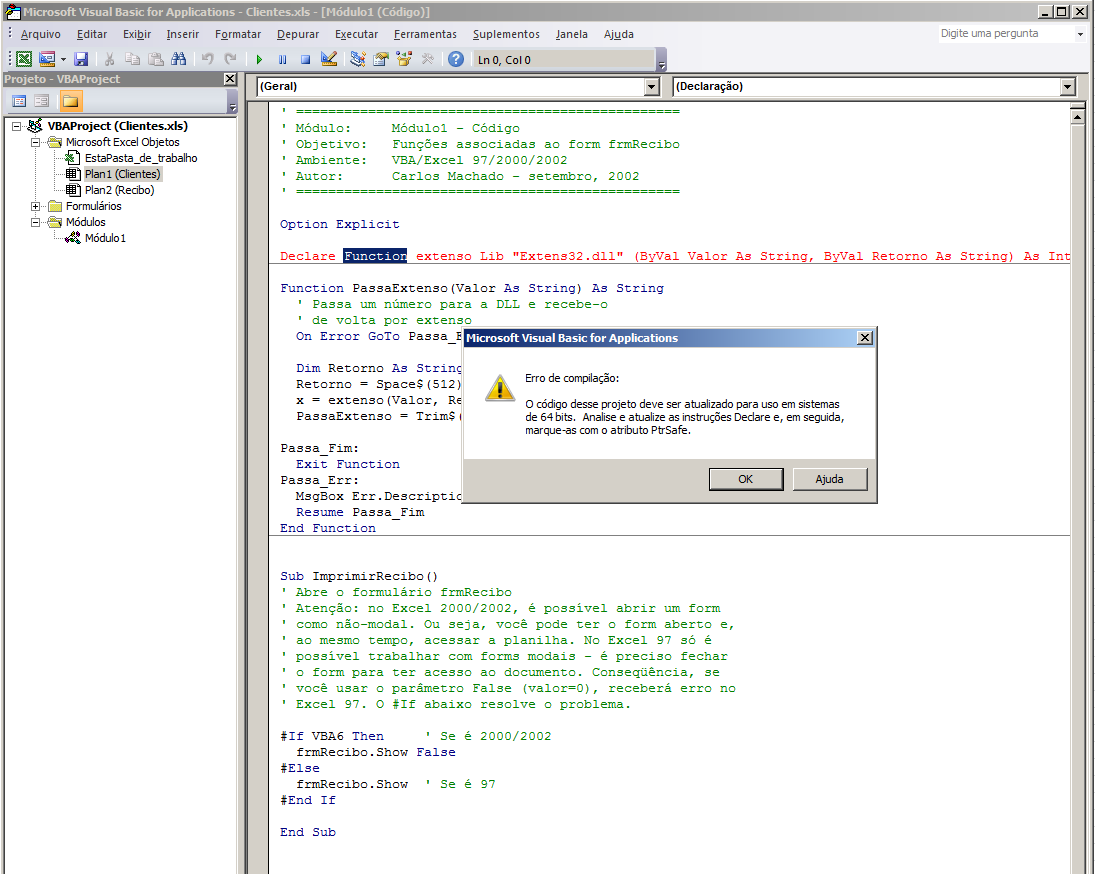Open the Toolbox toolbar icon
Viewport: 1095px width, 874px height.
[x=427, y=59]
